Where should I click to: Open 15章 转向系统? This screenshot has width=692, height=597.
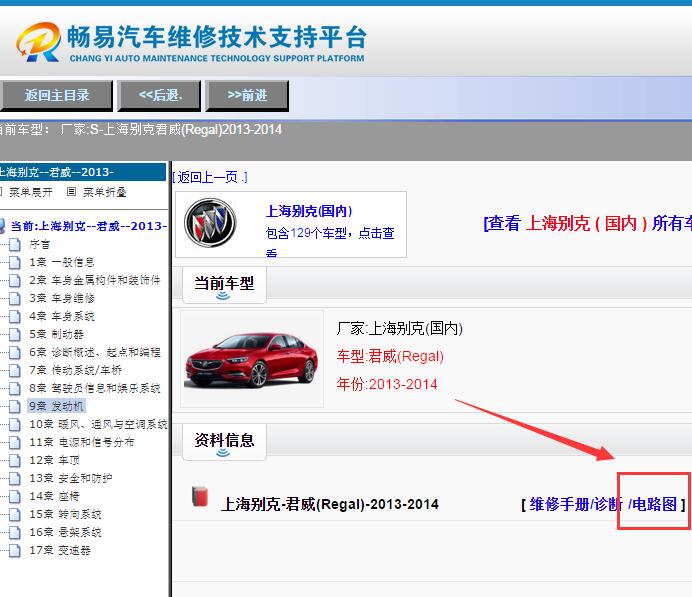pos(65,514)
